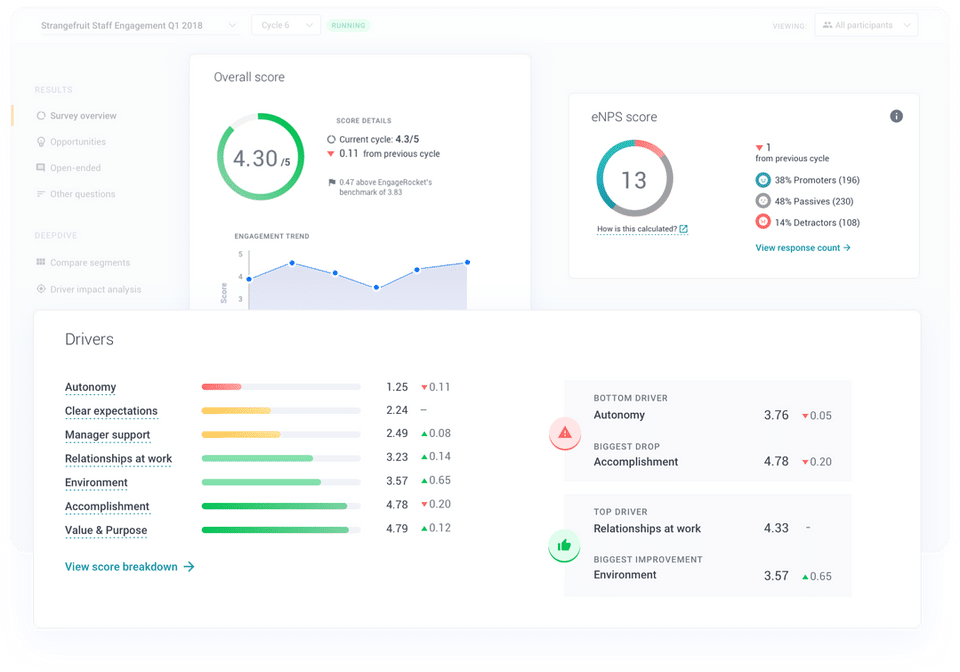Click Bottom driver Autonomy score 3.76

[x=776, y=416]
